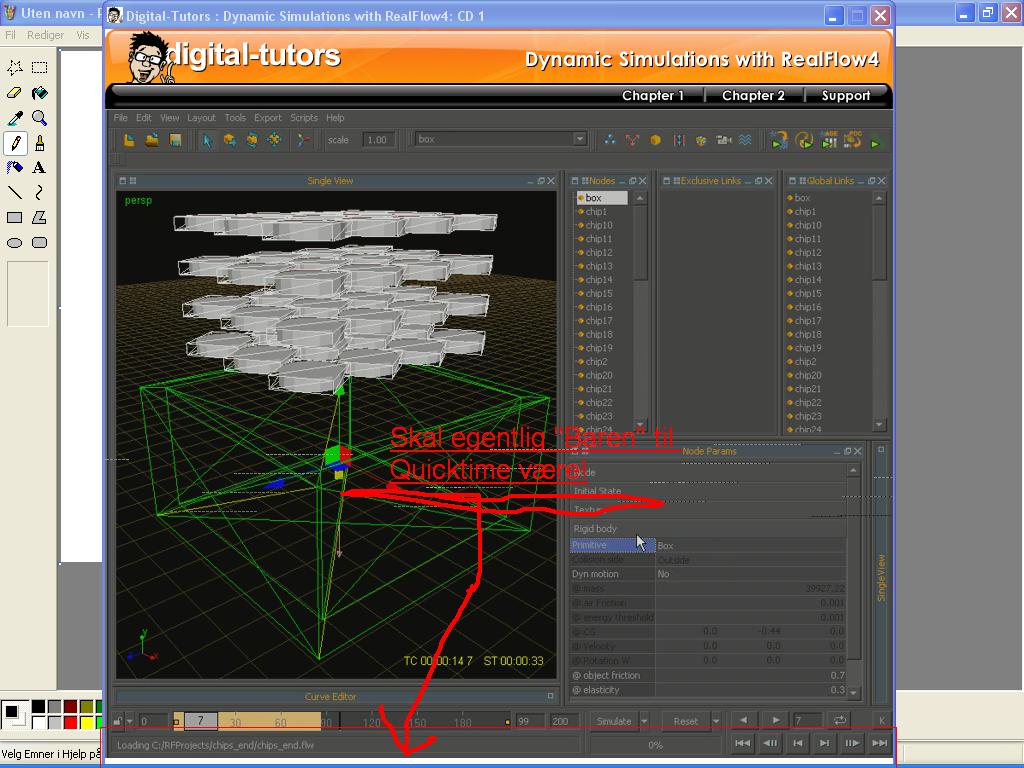Image resolution: width=1024 pixels, height=768 pixels.
Task: Toggle the K keyframe button
Action: click(x=882, y=720)
